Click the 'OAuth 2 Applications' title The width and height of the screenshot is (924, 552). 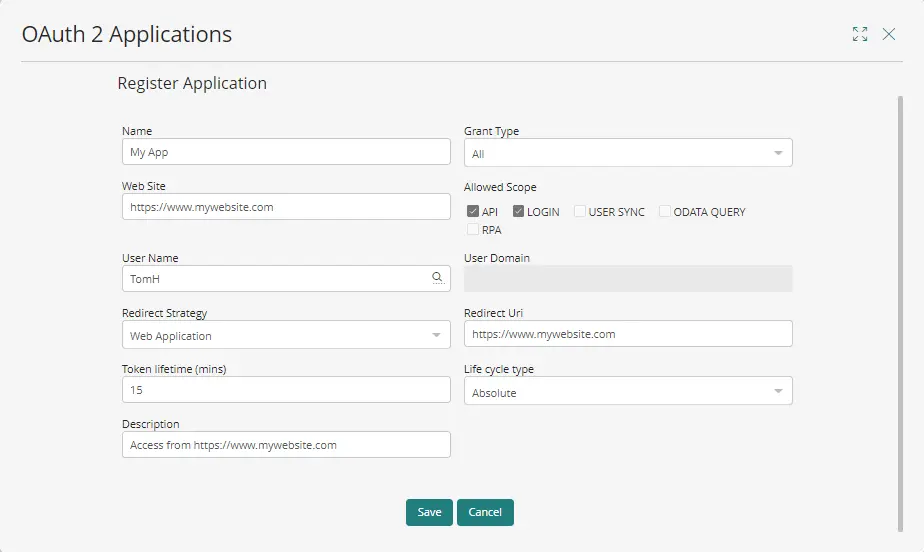click(127, 34)
